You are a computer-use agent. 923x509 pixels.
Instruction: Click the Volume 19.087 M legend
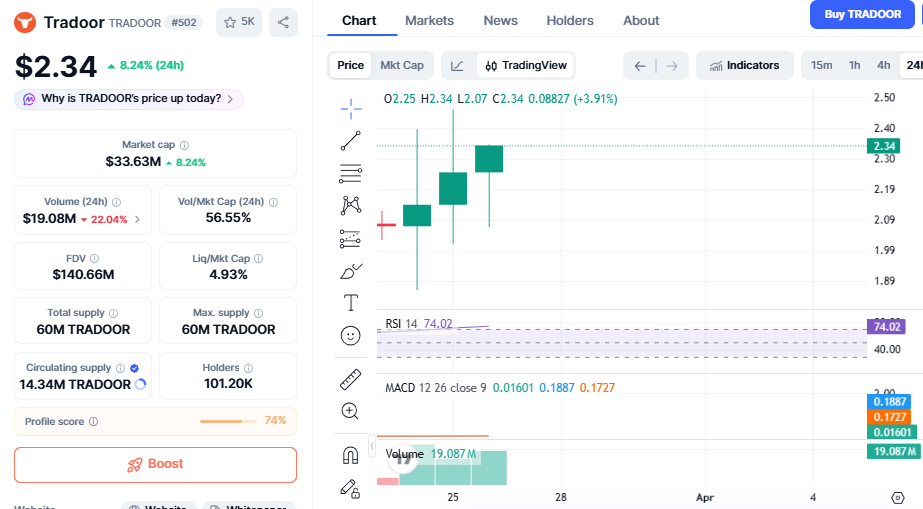pyautogui.click(x=431, y=454)
